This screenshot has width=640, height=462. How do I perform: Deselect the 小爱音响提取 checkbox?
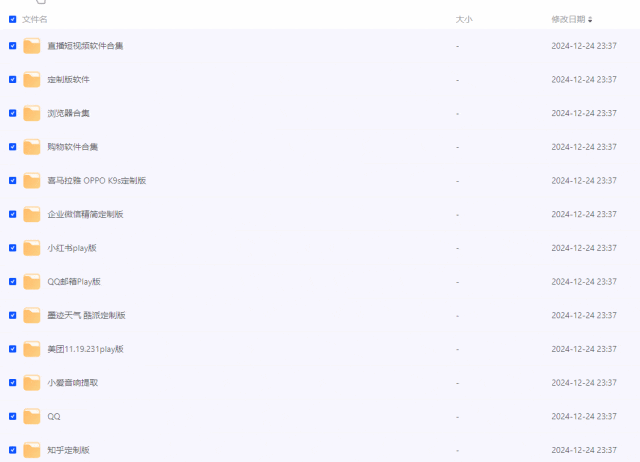click(x=13, y=382)
